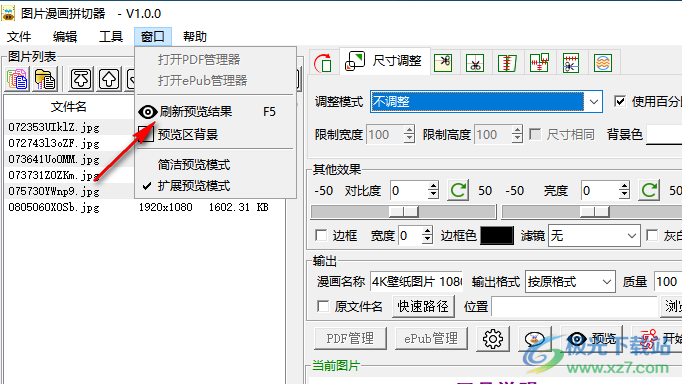Image resolution: width=682 pixels, height=384 pixels.
Task: Click the 开始 start button
Action: (657, 339)
